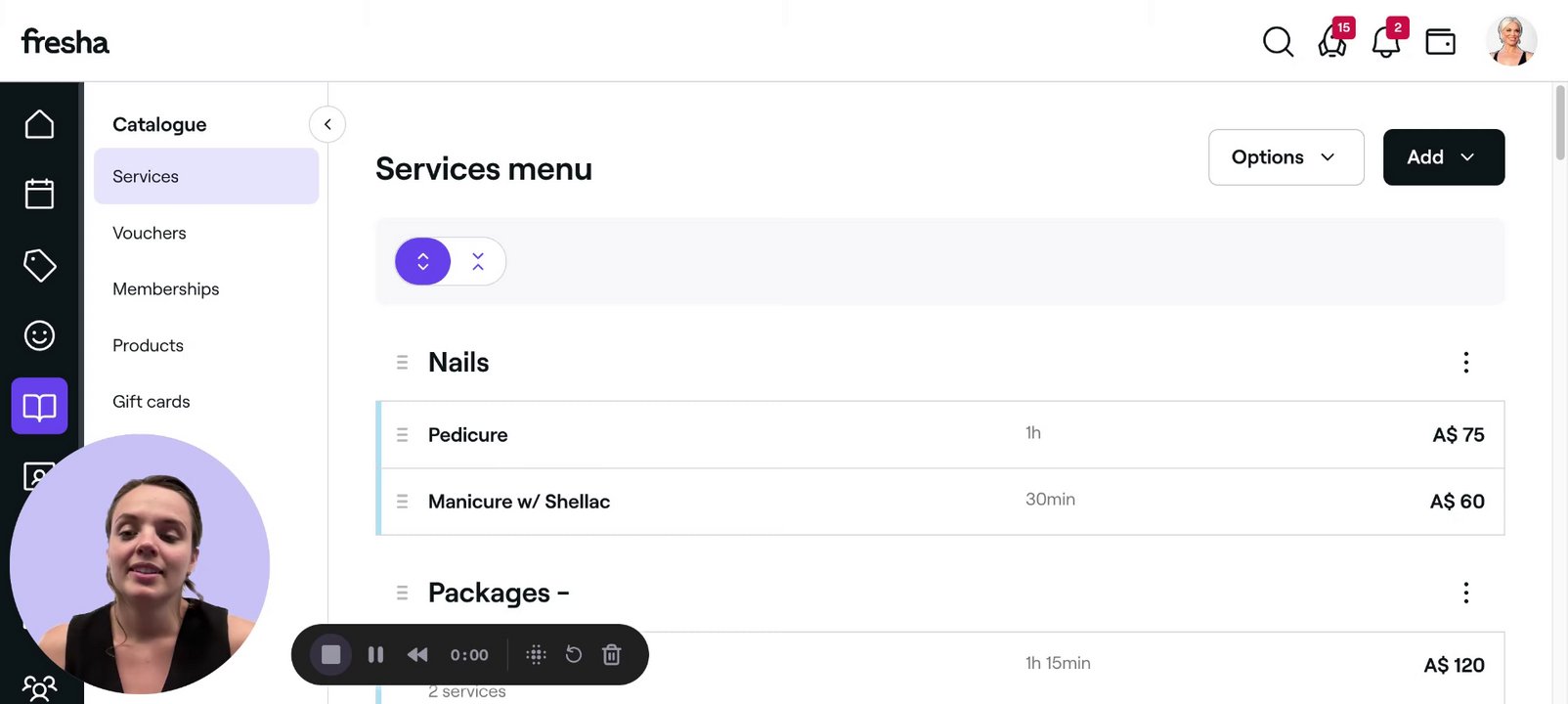Open the Add dropdown button
The height and width of the screenshot is (704, 1568).
[x=1443, y=157]
